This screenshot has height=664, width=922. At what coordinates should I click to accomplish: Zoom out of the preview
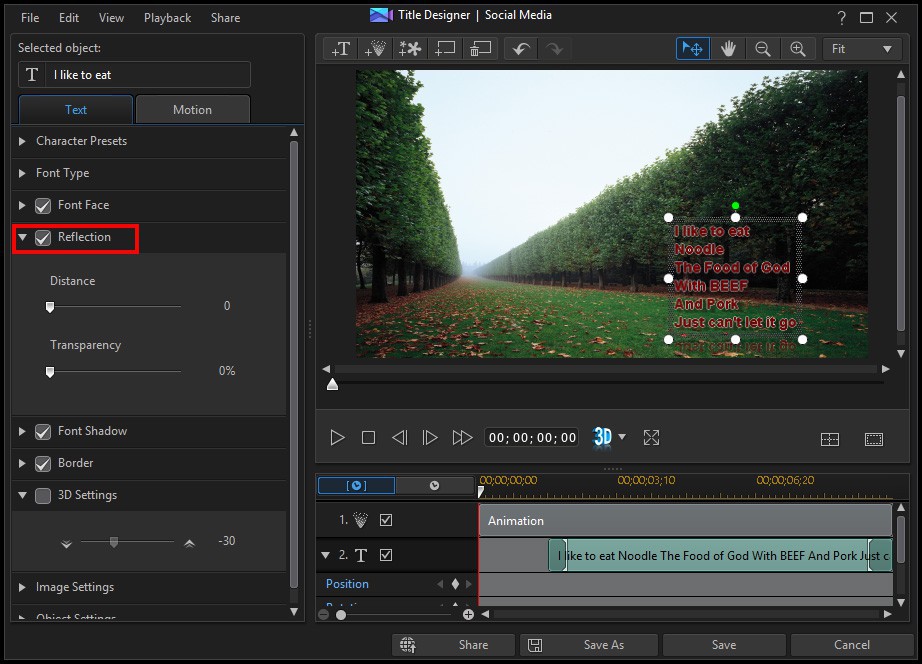[763, 49]
